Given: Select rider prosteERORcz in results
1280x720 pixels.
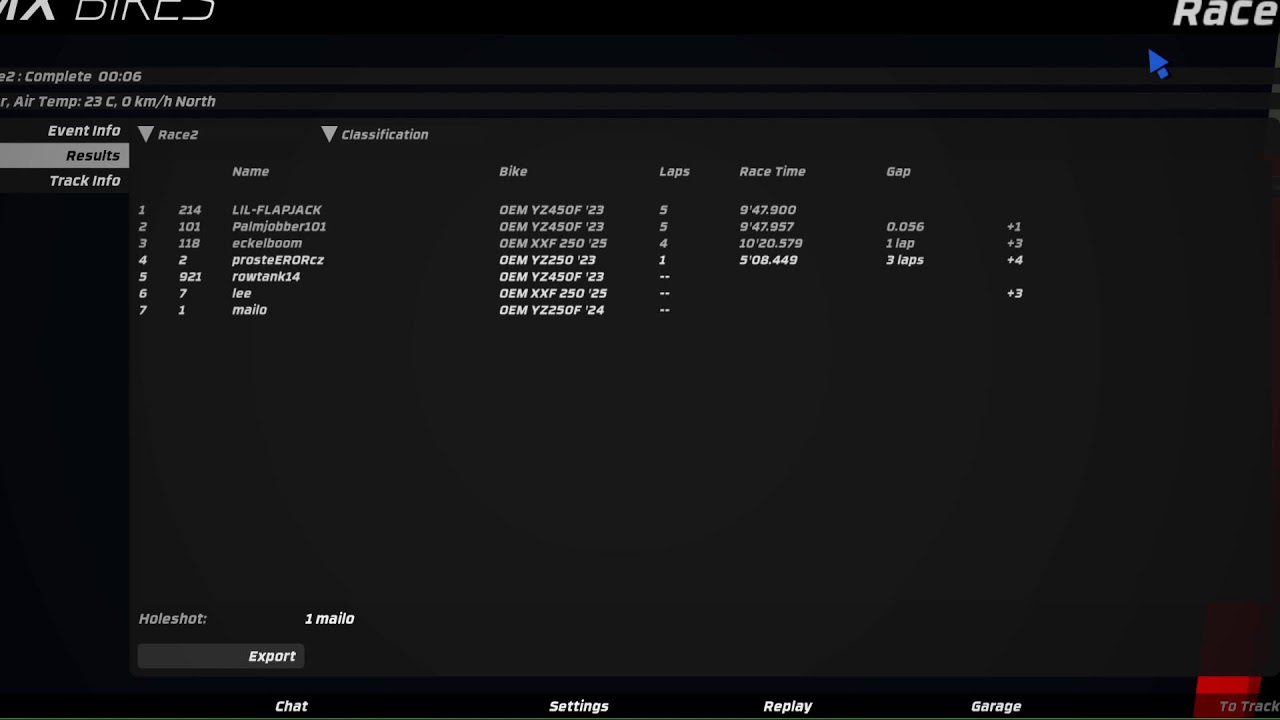Looking at the screenshot, I should tap(278, 260).
